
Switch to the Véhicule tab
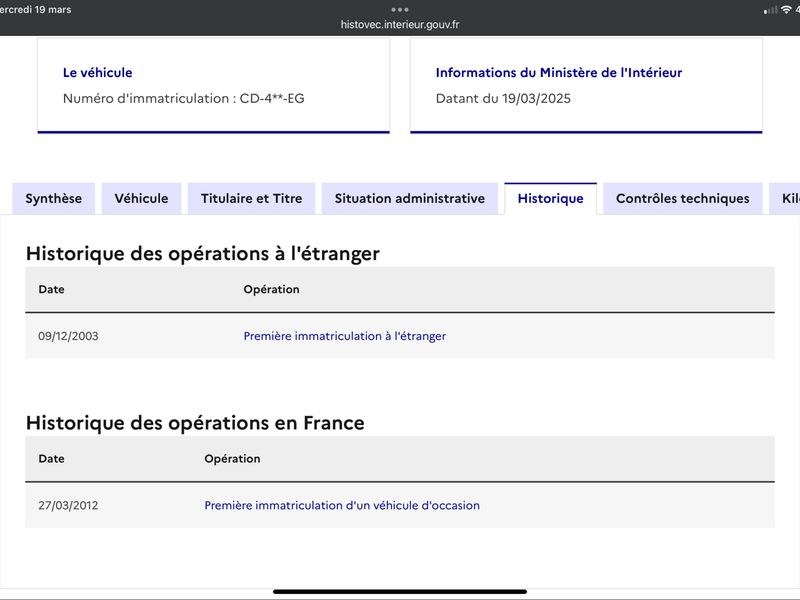click(141, 198)
